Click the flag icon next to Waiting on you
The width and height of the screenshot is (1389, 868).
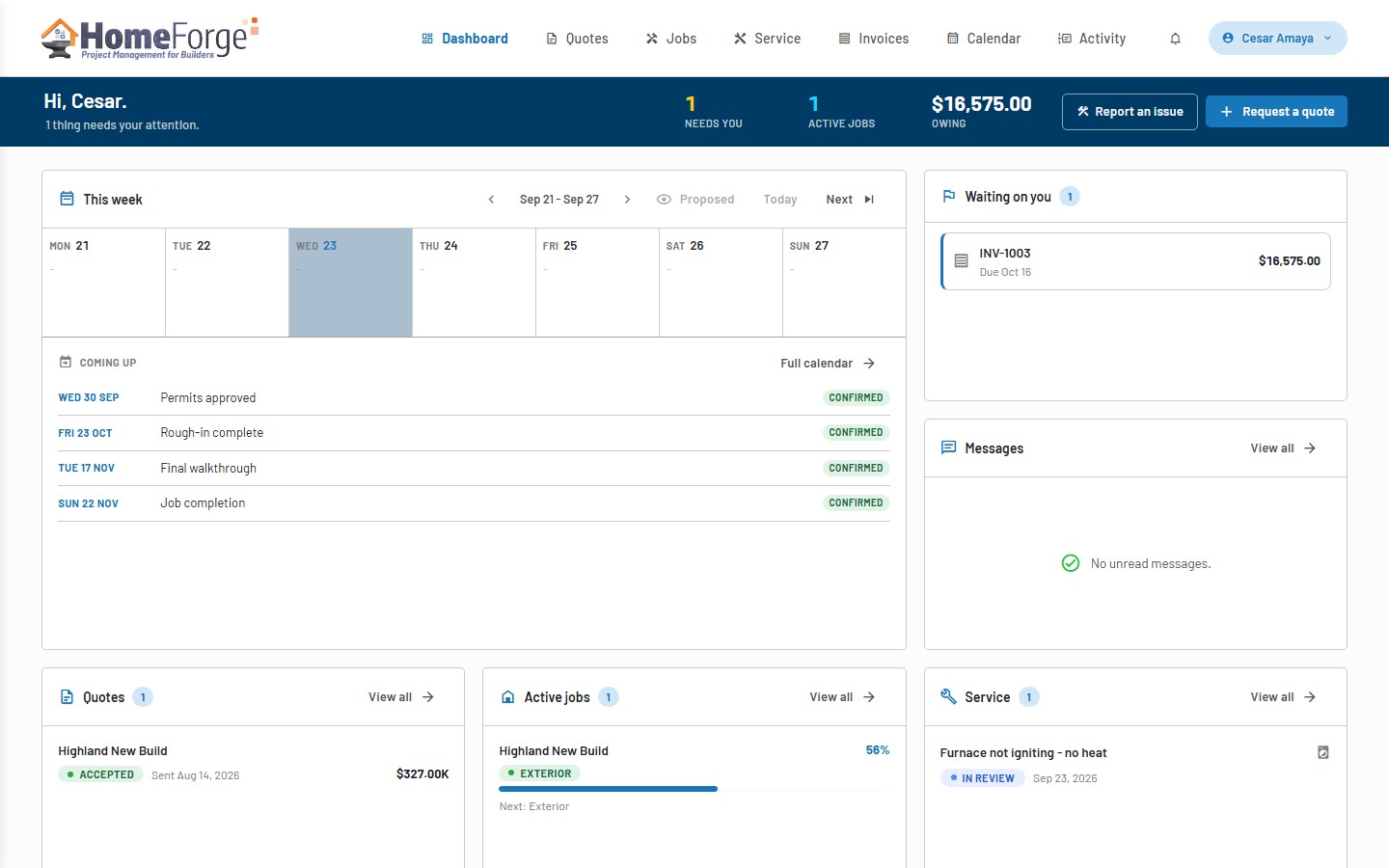coord(948,196)
